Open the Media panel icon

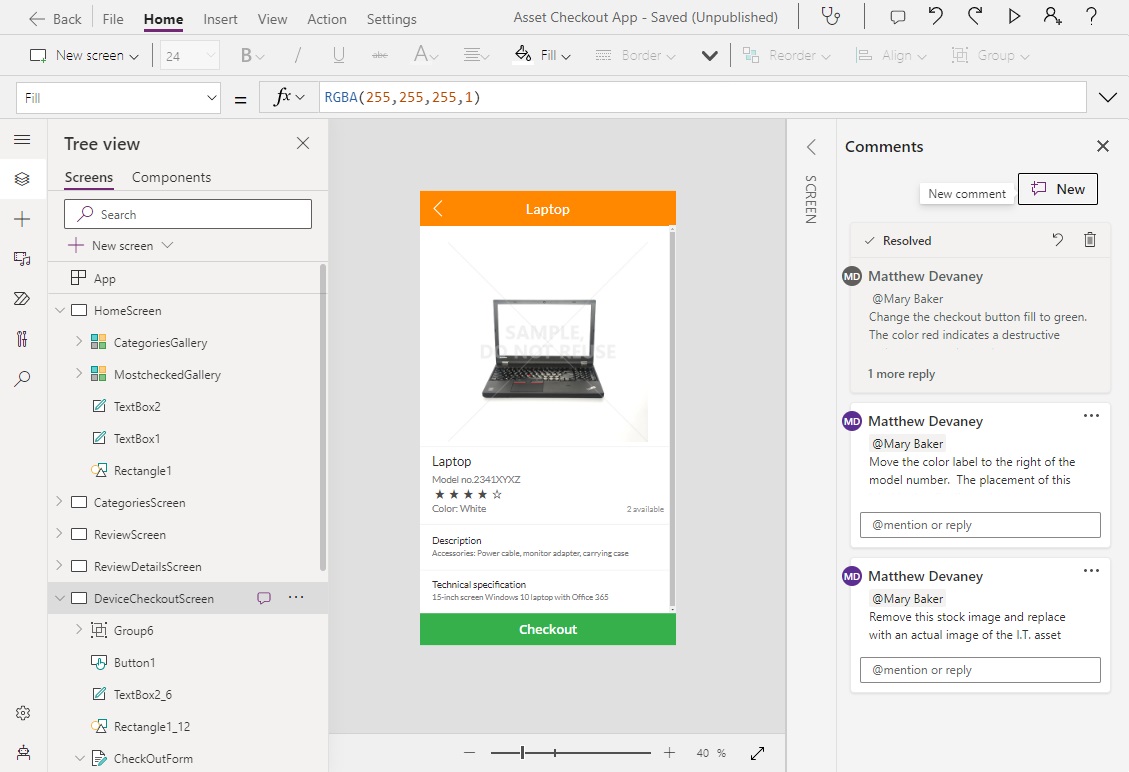[22, 258]
